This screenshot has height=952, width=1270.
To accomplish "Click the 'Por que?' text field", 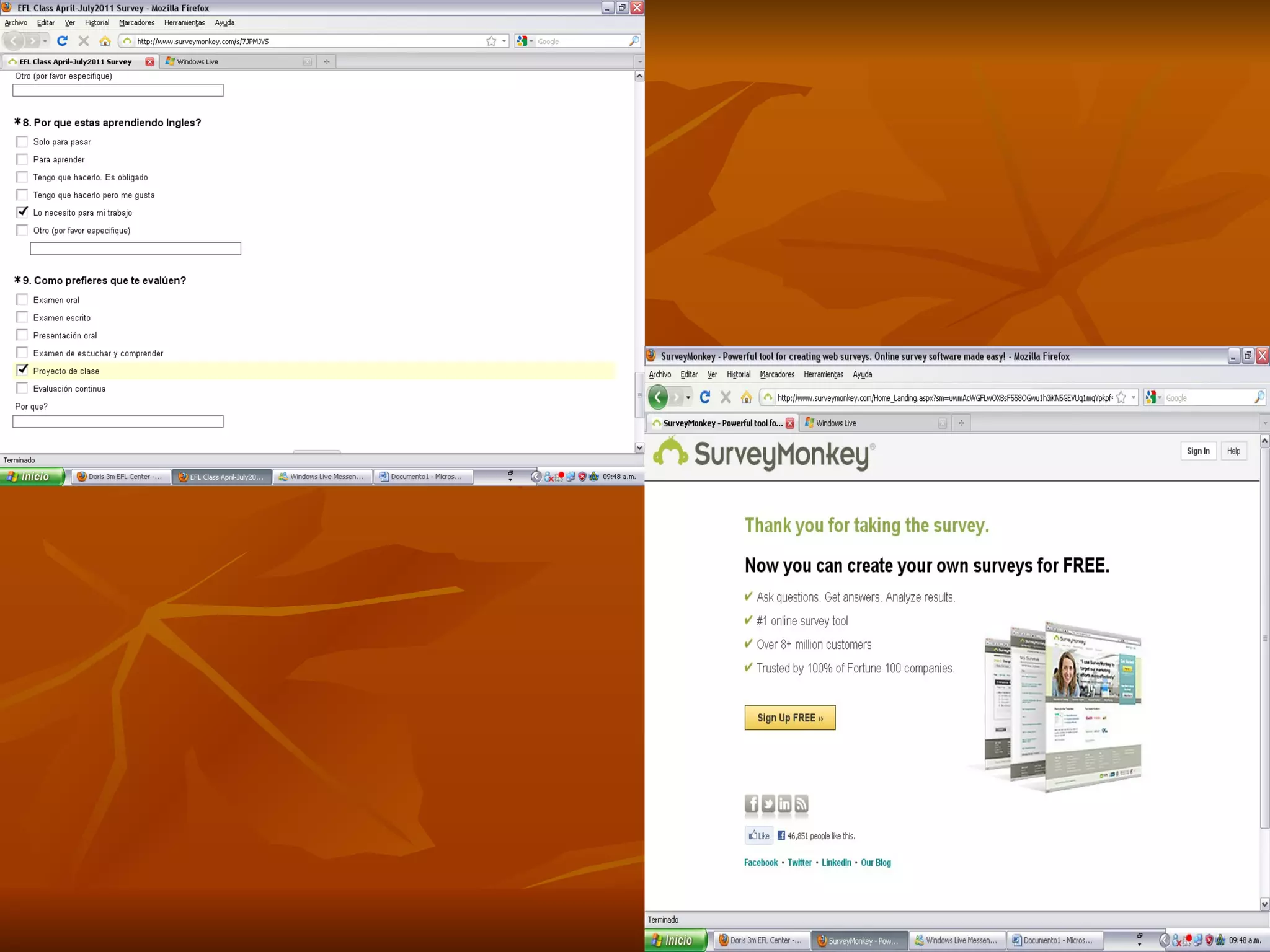I will point(118,421).
